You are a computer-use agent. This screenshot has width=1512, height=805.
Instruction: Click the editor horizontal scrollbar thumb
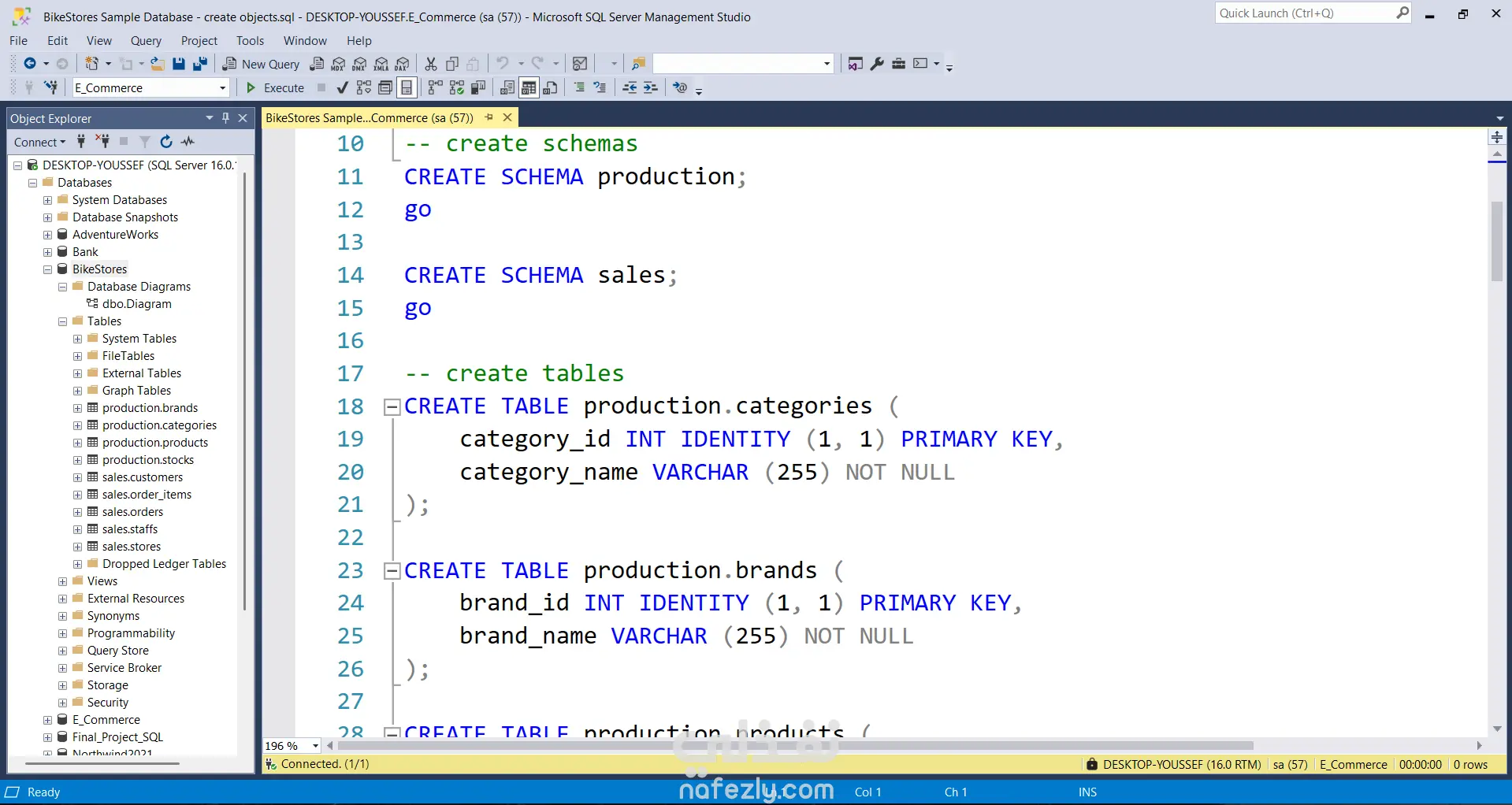[796, 745]
